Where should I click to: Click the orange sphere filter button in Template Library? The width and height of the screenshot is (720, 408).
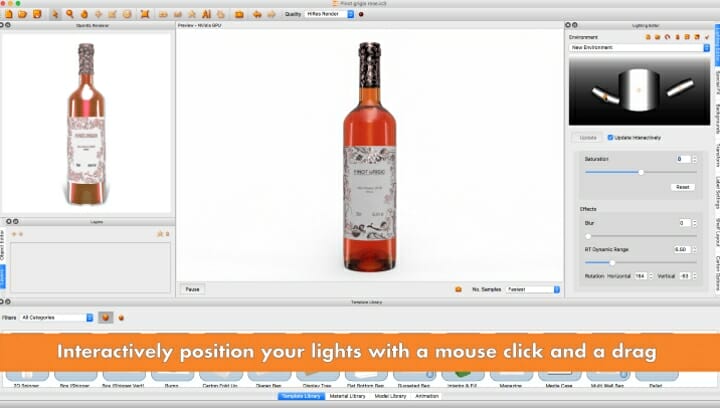click(x=106, y=317)
